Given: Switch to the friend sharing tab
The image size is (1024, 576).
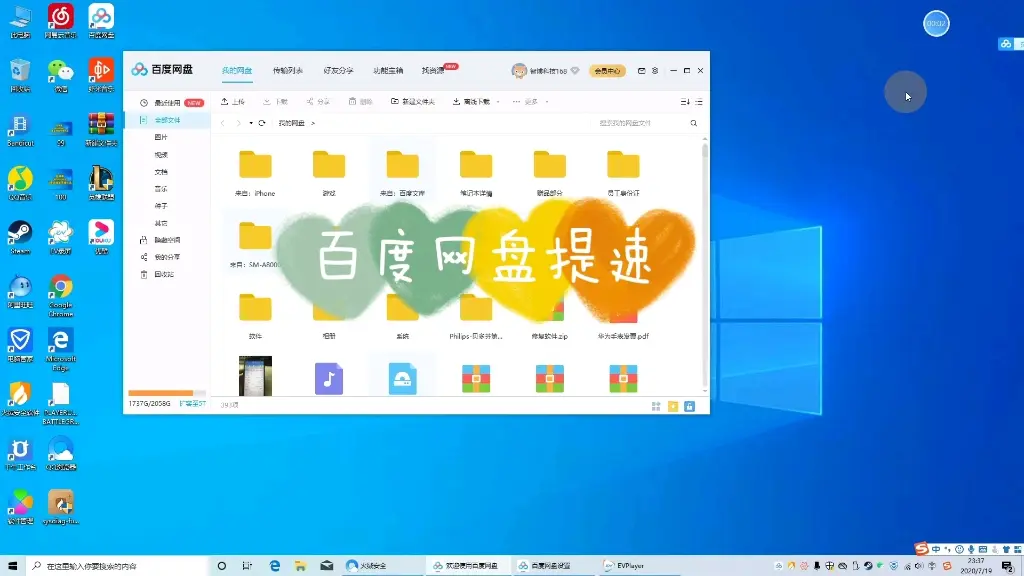Looking at the screenshot, I should (338, 71).
